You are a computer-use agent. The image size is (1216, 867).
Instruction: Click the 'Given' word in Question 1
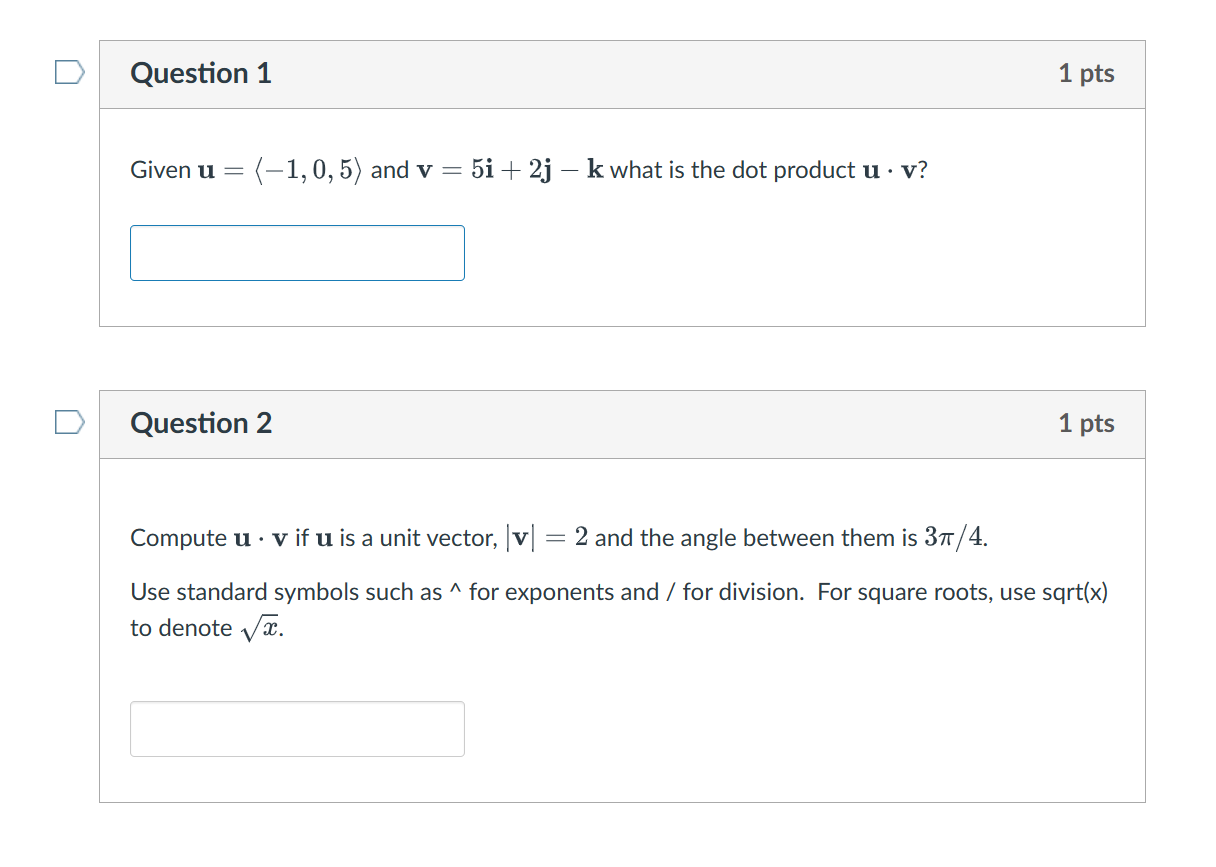tap(160, 170)
